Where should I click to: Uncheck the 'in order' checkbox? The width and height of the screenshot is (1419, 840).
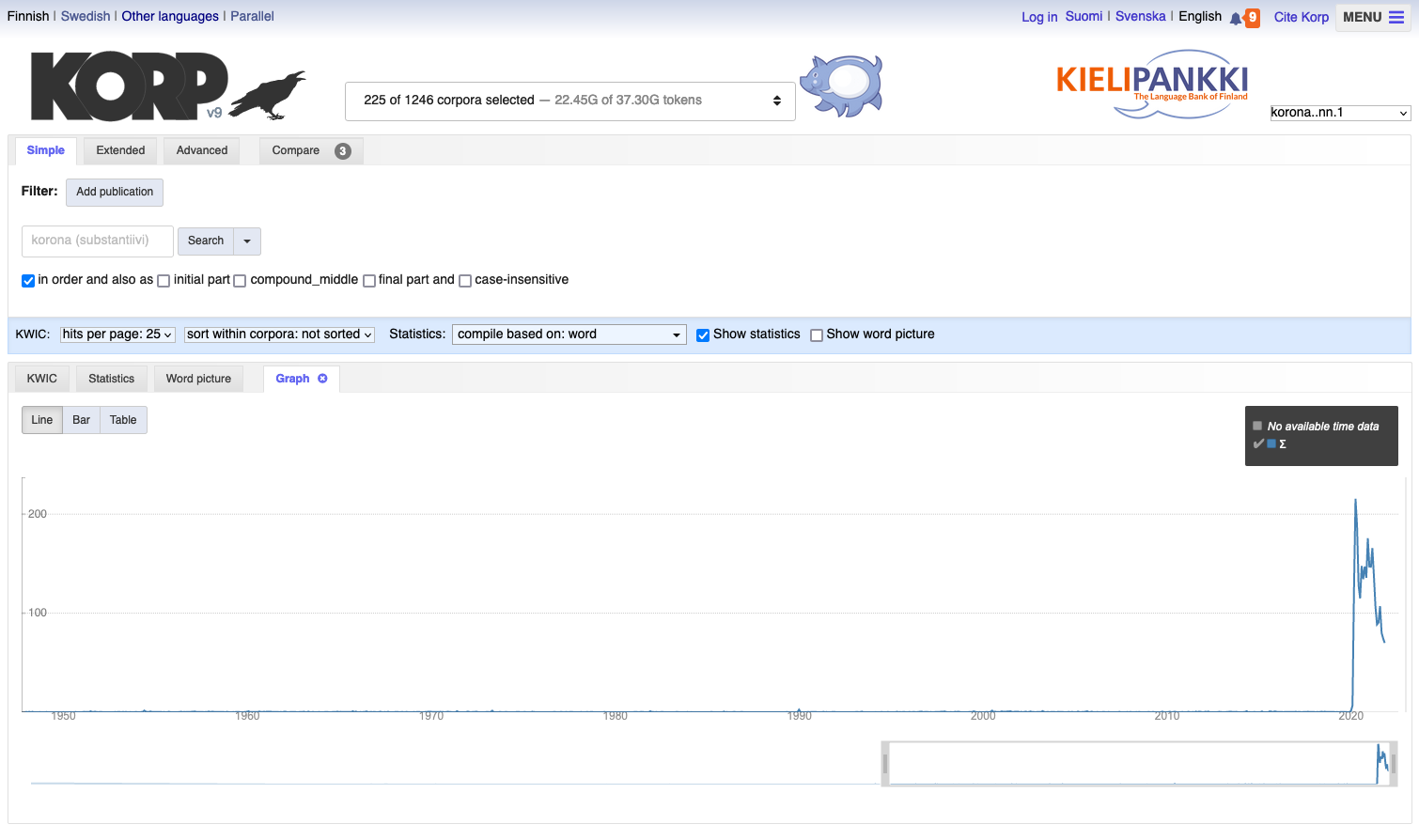[28, 281]
